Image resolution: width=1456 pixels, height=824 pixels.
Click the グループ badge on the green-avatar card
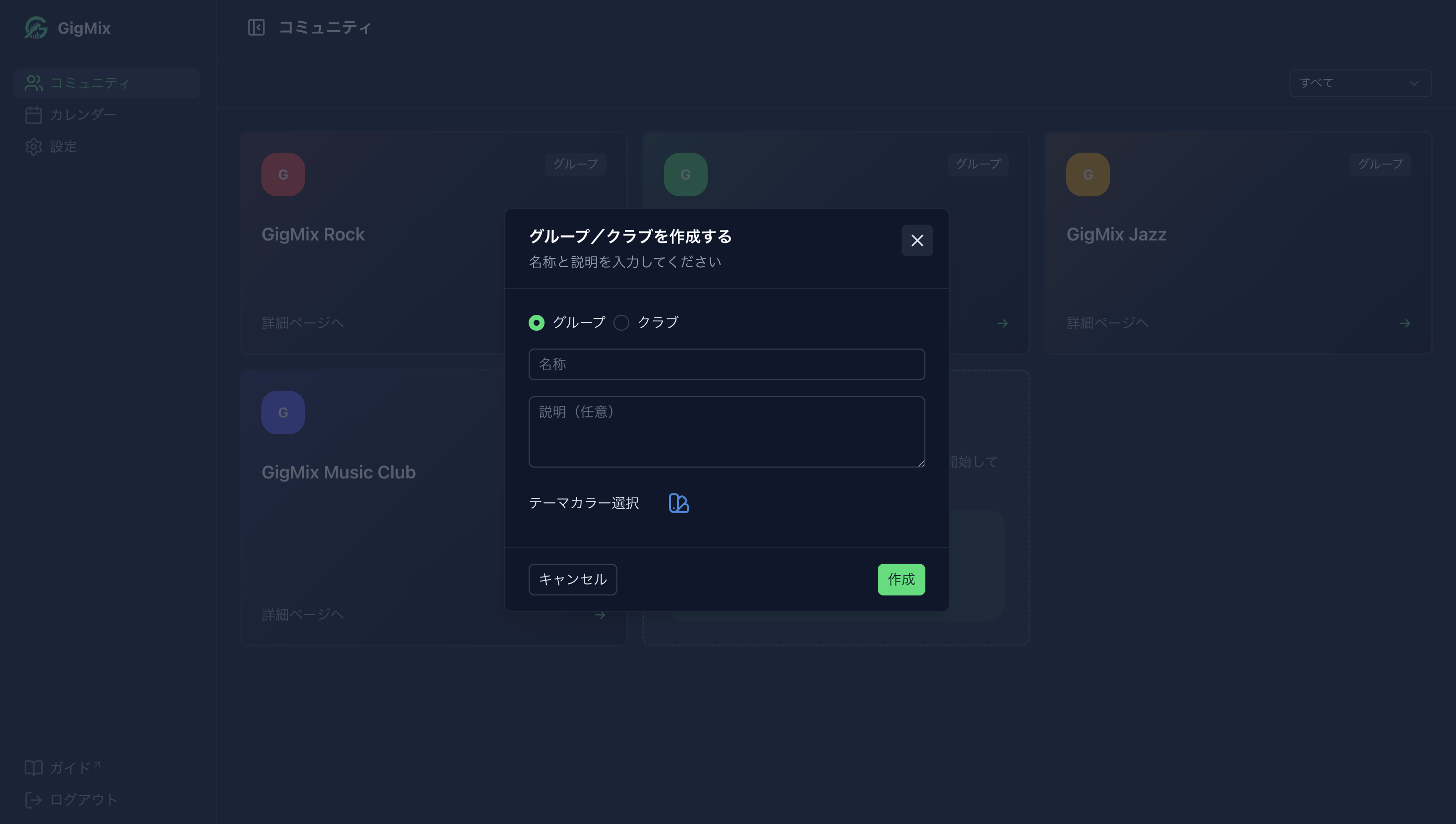pyautogui.click(x=978, y=164)
